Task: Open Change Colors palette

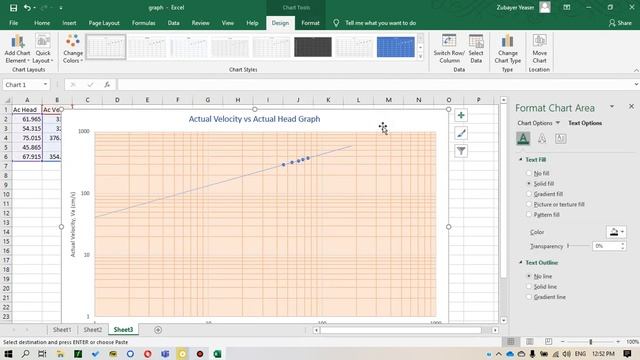Action: [x=73, y=49]
